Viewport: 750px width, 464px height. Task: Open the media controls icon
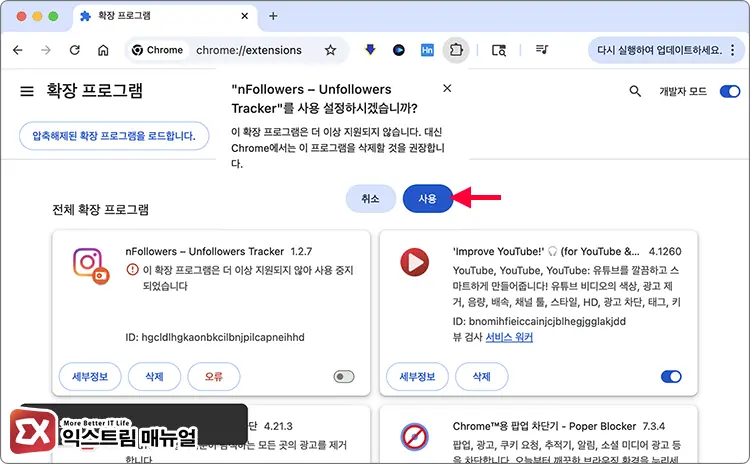(x=541, y=49)
